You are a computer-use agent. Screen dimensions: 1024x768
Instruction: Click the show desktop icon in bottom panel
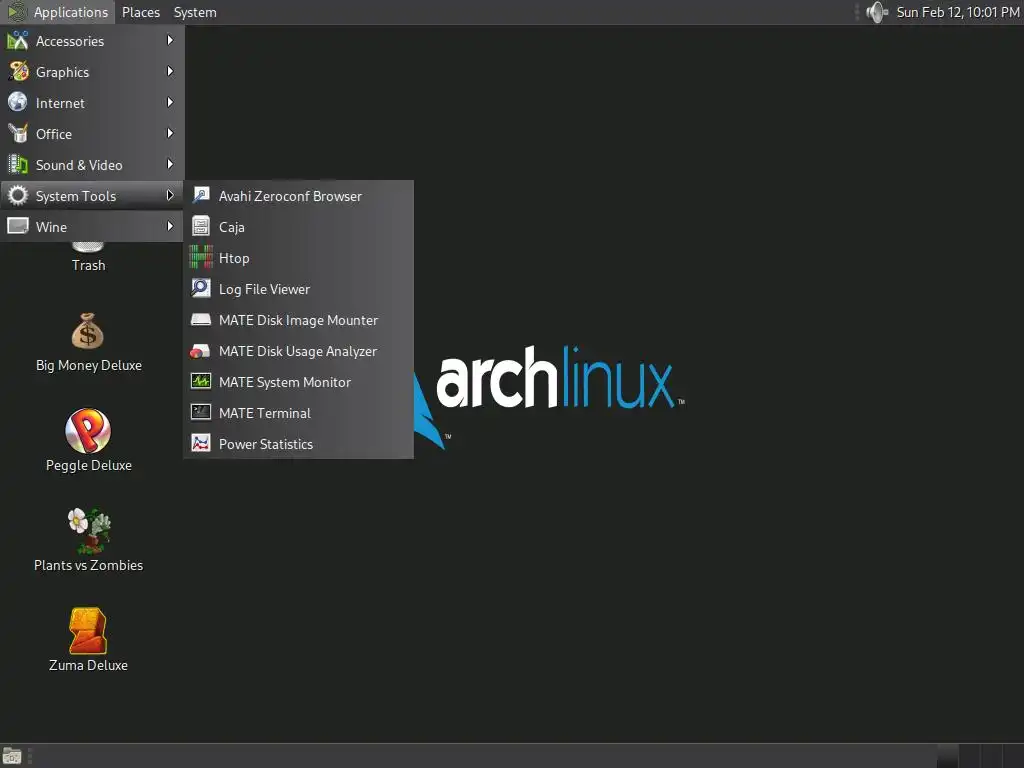coord(12,756)
